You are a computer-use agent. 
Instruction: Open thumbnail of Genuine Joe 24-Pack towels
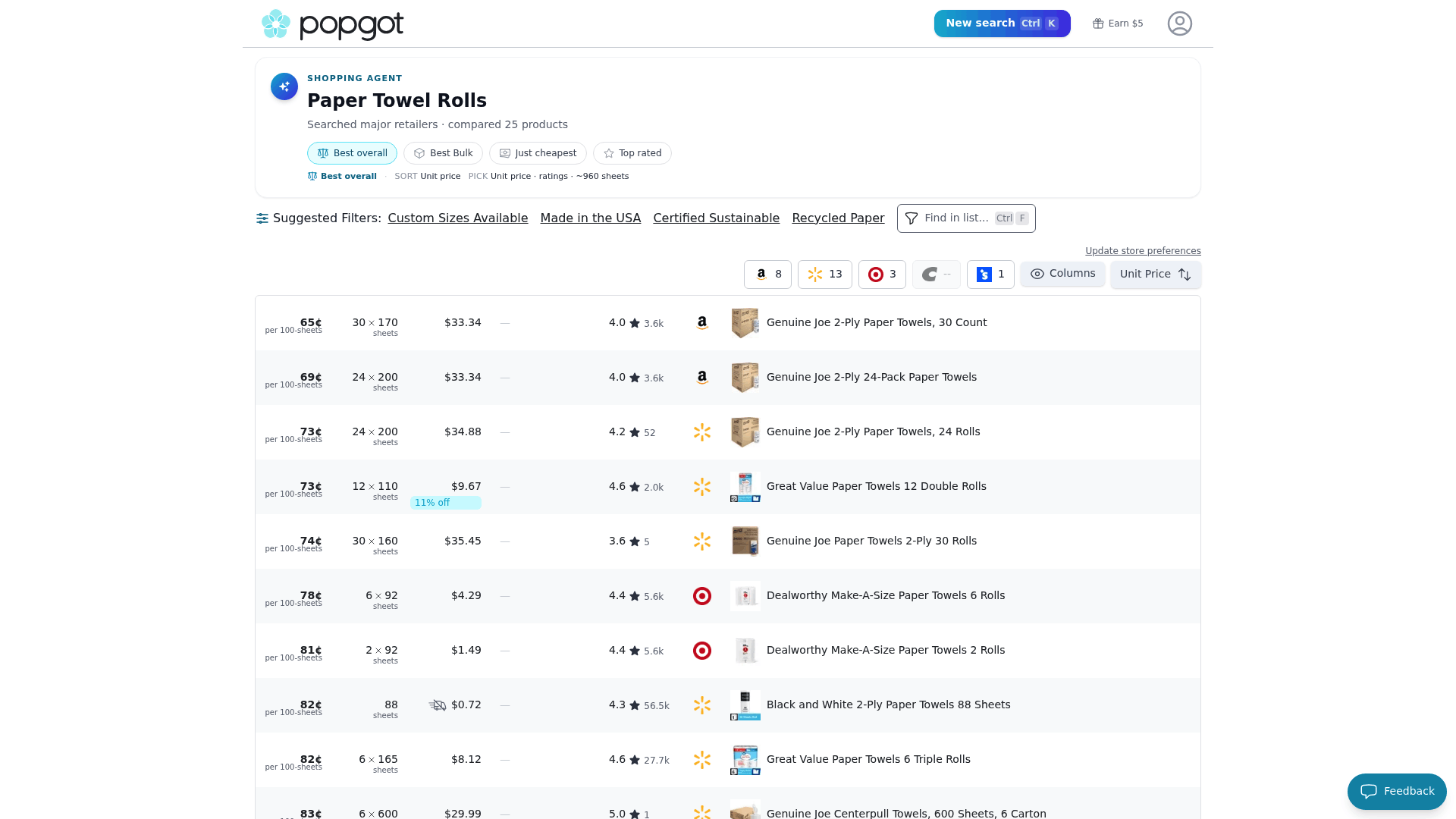click(x=745, y=378)
